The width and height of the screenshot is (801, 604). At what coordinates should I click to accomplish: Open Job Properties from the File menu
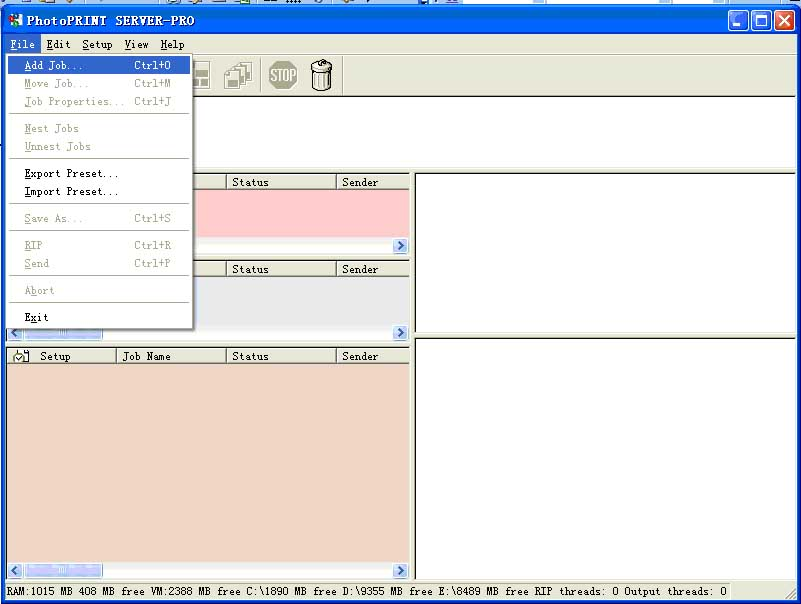pyautogui.click(x=99, y=101)
